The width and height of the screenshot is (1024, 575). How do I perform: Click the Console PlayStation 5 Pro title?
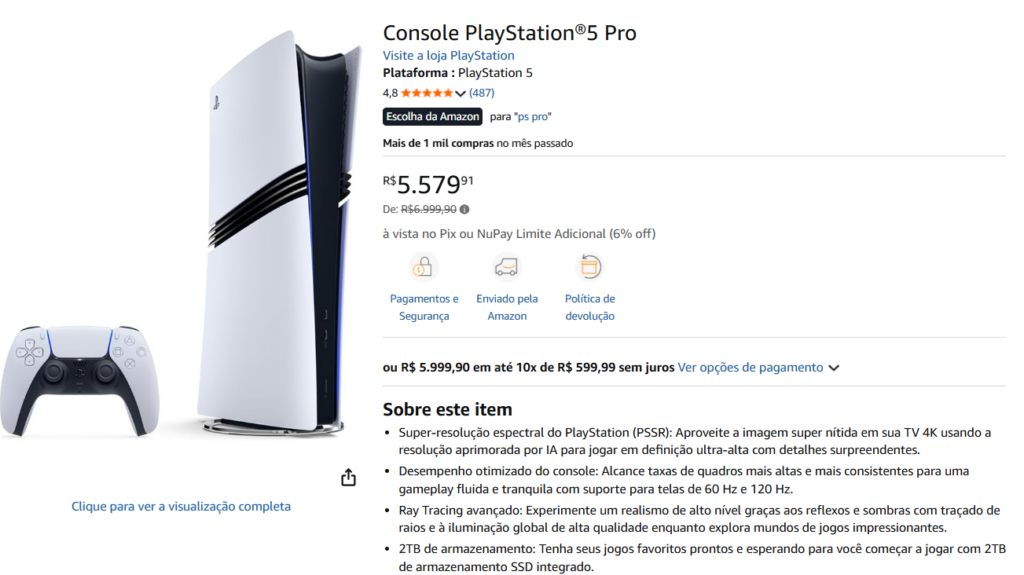[x=509, y=32]
